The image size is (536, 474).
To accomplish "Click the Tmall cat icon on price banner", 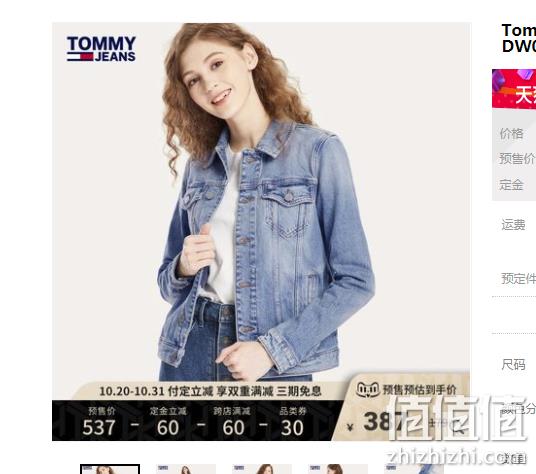I will 368,389.
